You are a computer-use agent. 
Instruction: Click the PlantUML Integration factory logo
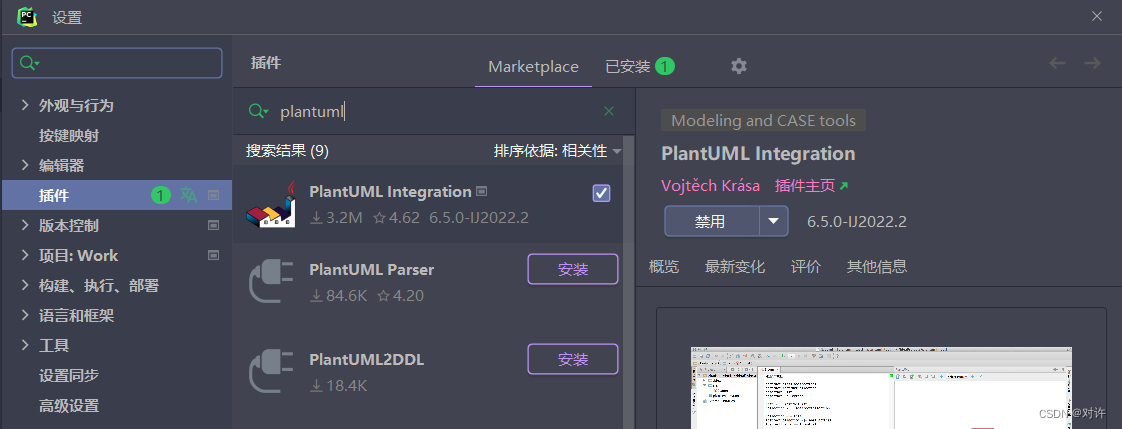[270, 204]
